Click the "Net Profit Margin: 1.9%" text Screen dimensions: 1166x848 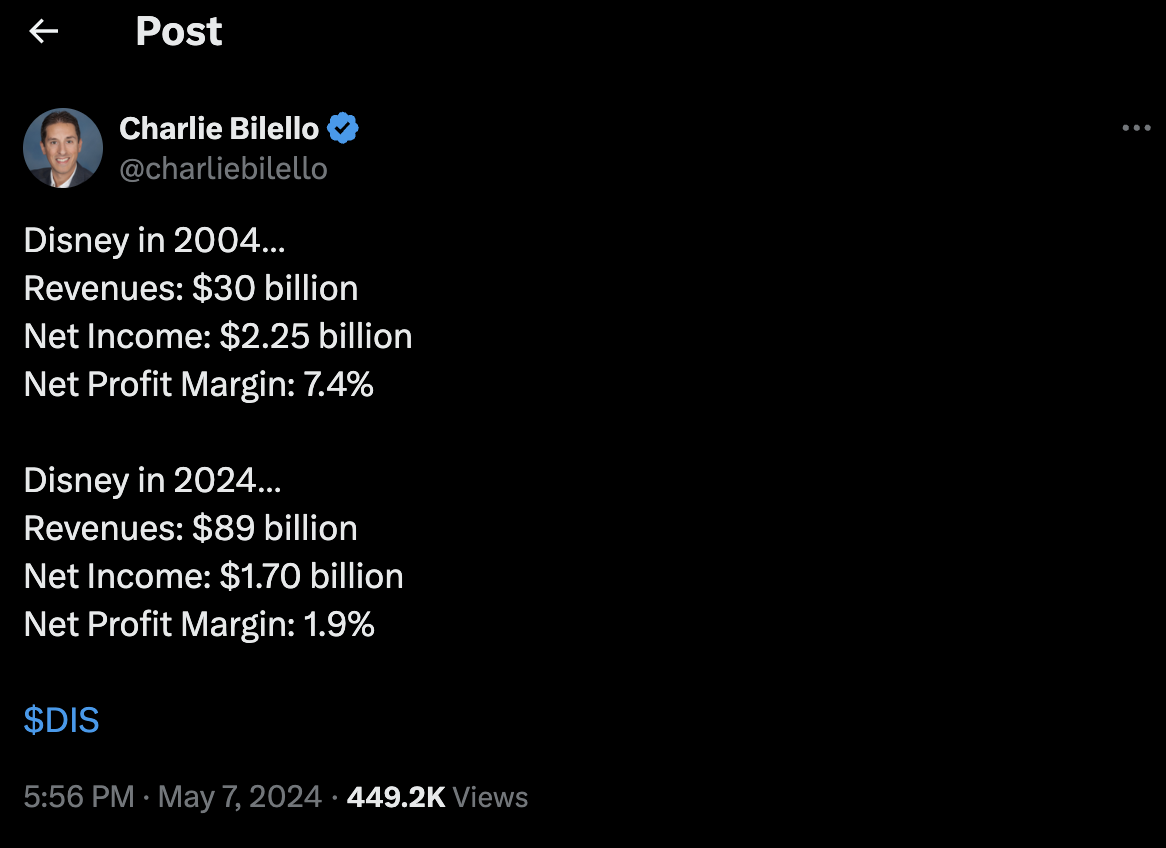pos(199,625)
